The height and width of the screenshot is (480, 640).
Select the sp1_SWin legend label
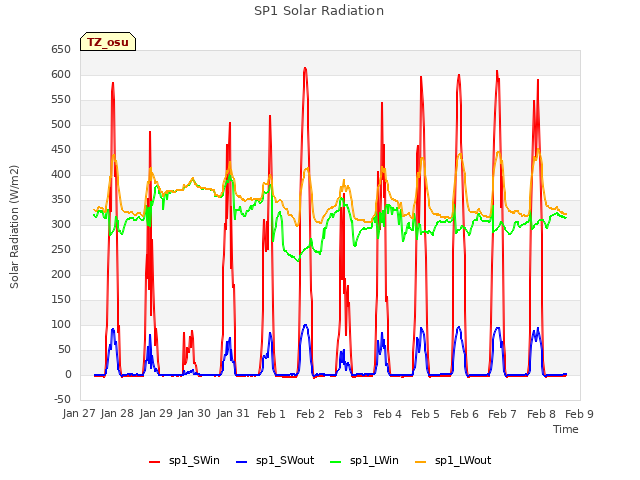pos(194,460)
